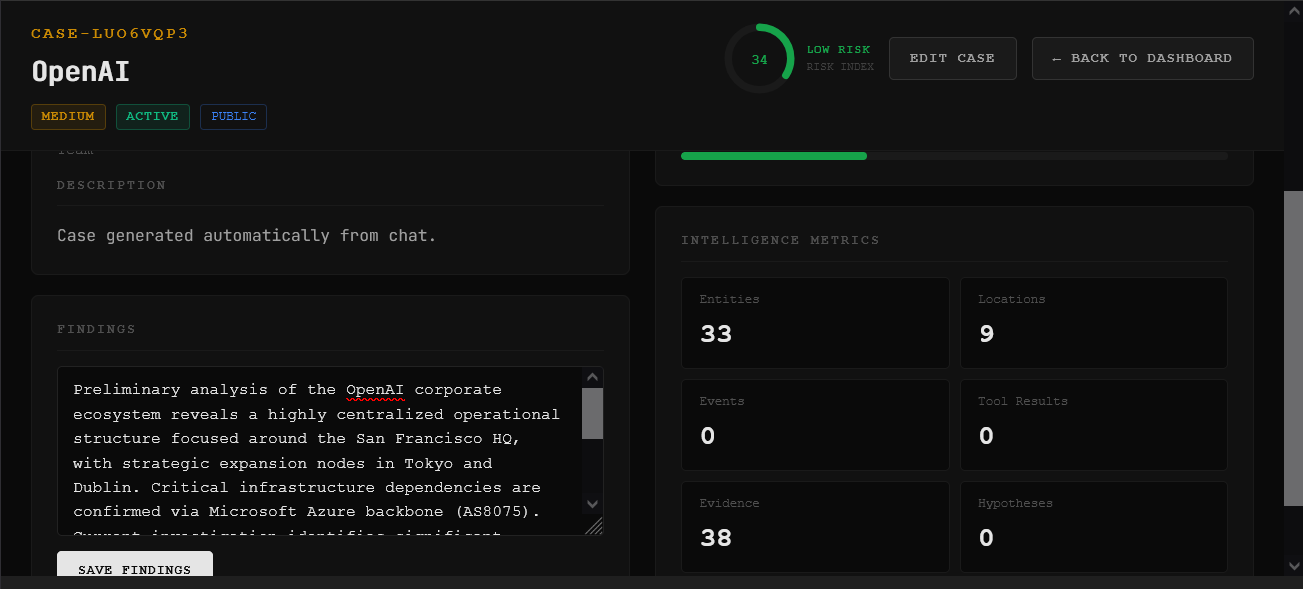Click the Entities metric card
This screenshot has width=1303, height=589.
[815, 322]
